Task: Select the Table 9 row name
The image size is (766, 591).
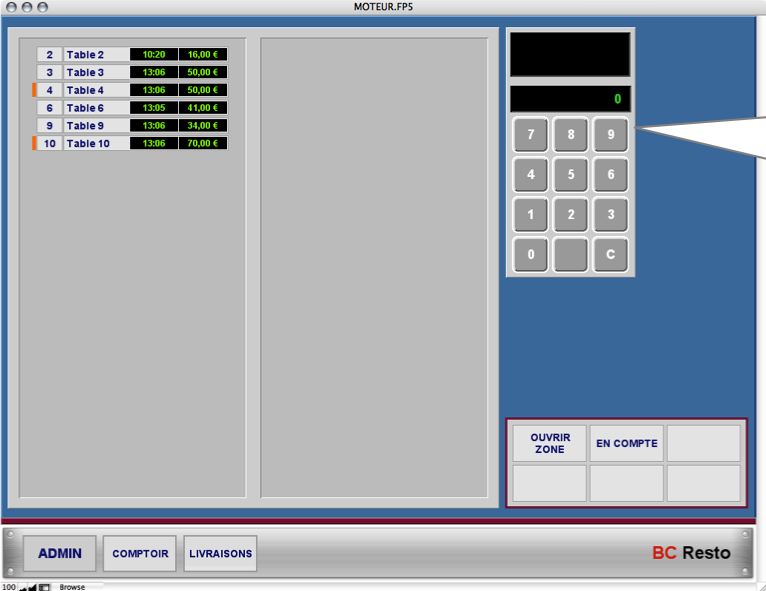Action: coord(96,126)
